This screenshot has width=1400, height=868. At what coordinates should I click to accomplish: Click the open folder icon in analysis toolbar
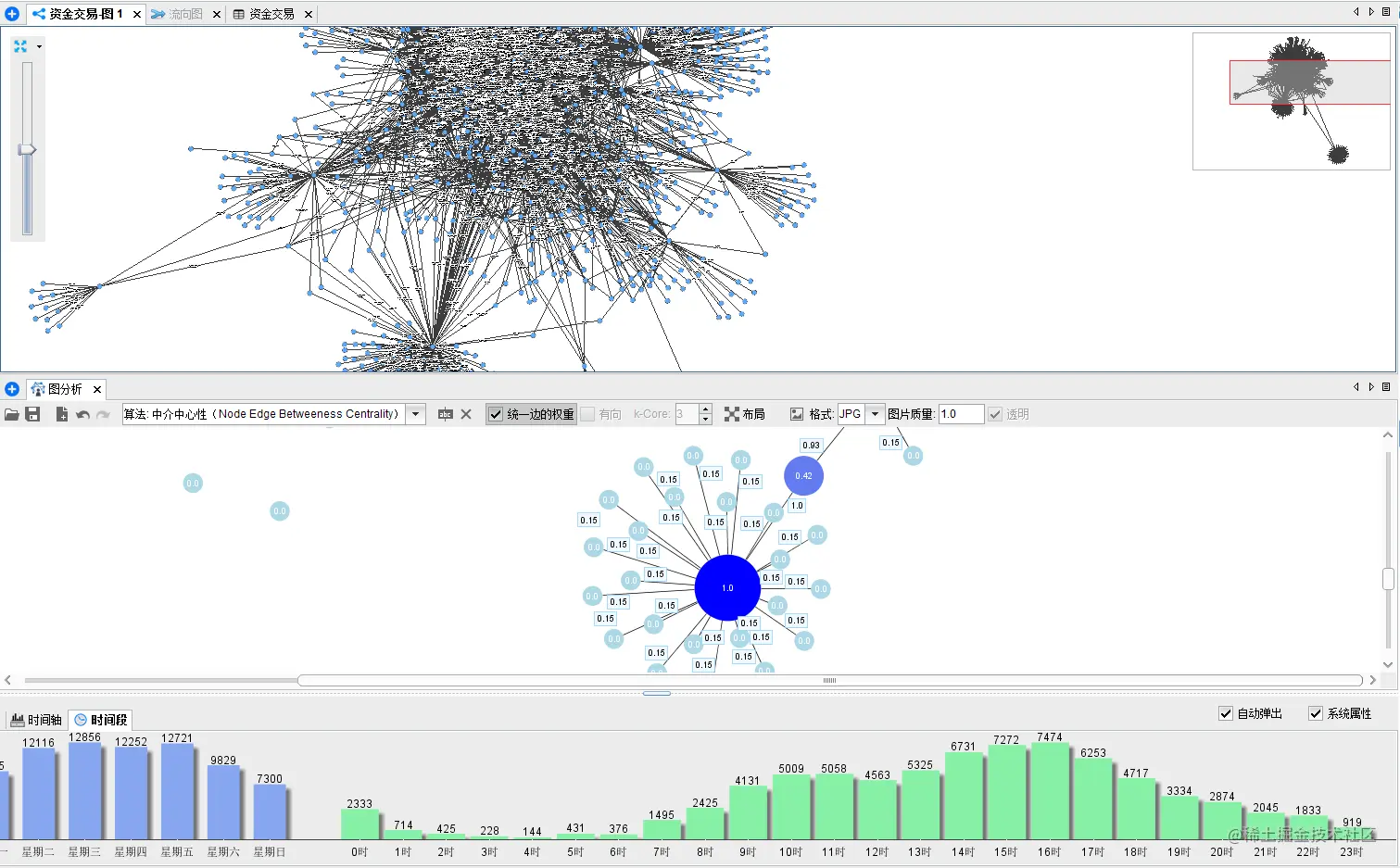(x=12, y=414)
